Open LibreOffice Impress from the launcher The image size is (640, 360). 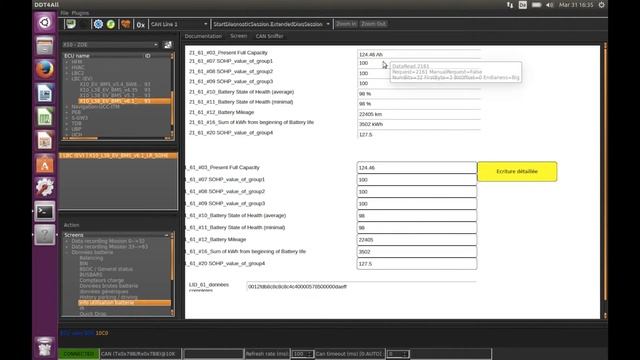click(44, 141)
